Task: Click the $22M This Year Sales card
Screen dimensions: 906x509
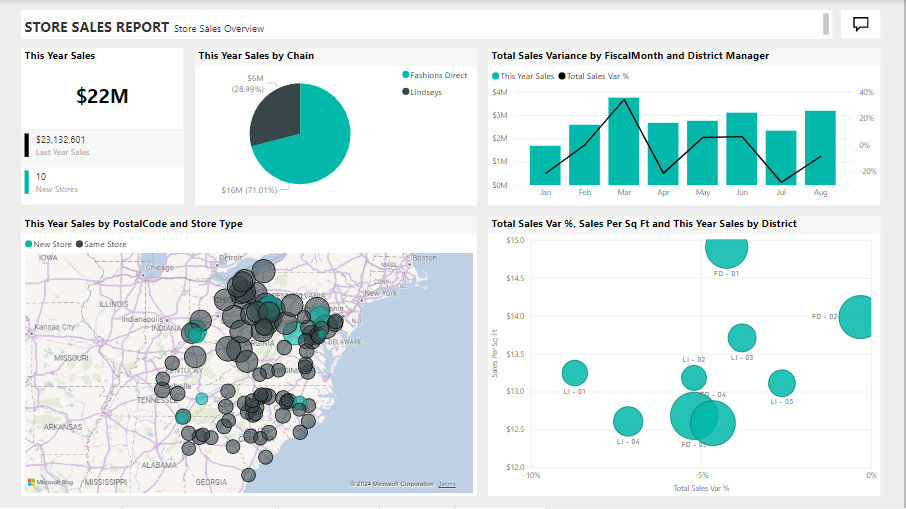Action: (102, 96)
